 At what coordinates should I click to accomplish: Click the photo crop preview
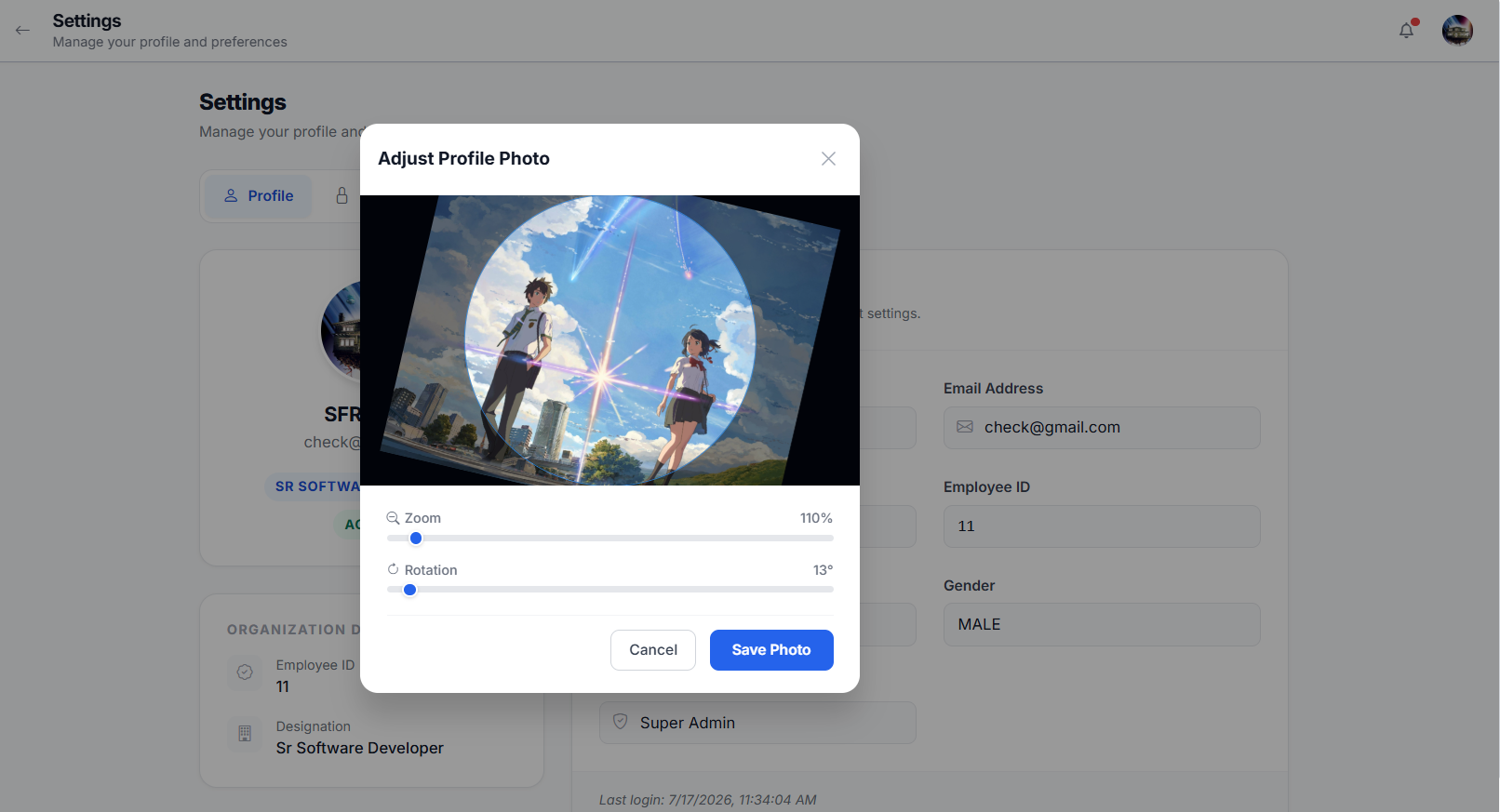click(609, 340)
